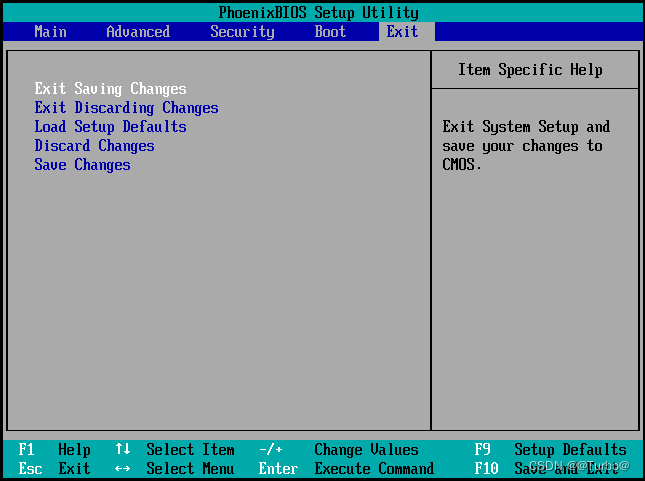645x481 pixels.
Task: Click the PhoenixBIOS Setup Utility title
Action: click(x=318, y=12)
